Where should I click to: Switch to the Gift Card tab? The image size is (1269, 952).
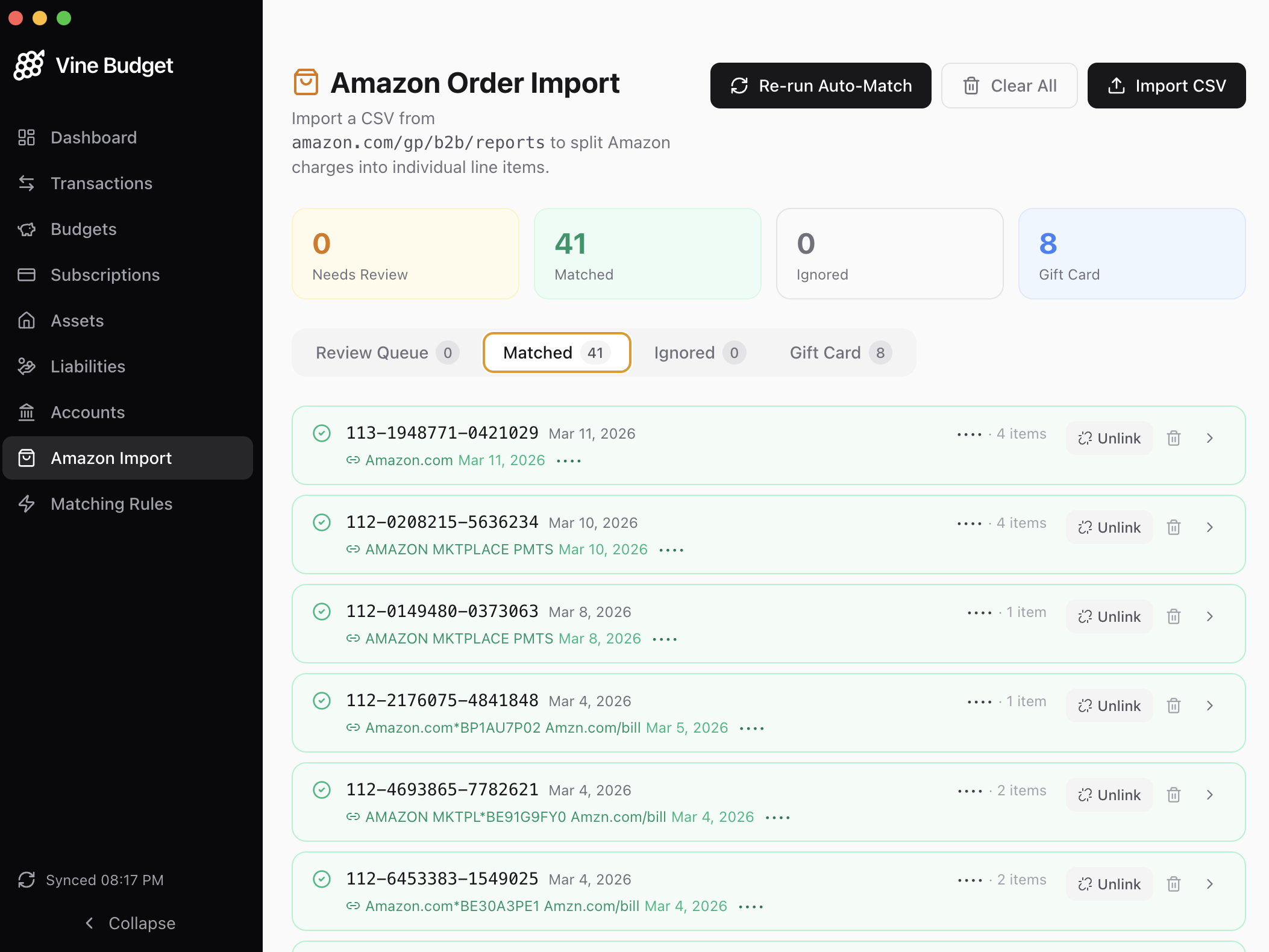pyautogui.click(x=841, y=352)
